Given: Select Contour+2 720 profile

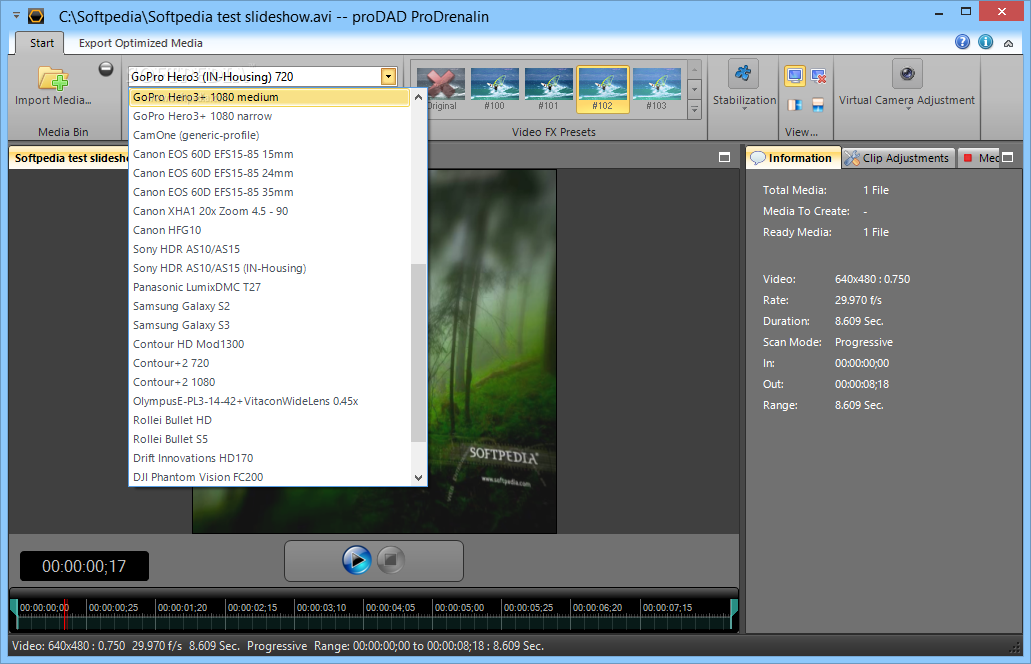Looking at the screenshot, I should click(x=269, y=364).
